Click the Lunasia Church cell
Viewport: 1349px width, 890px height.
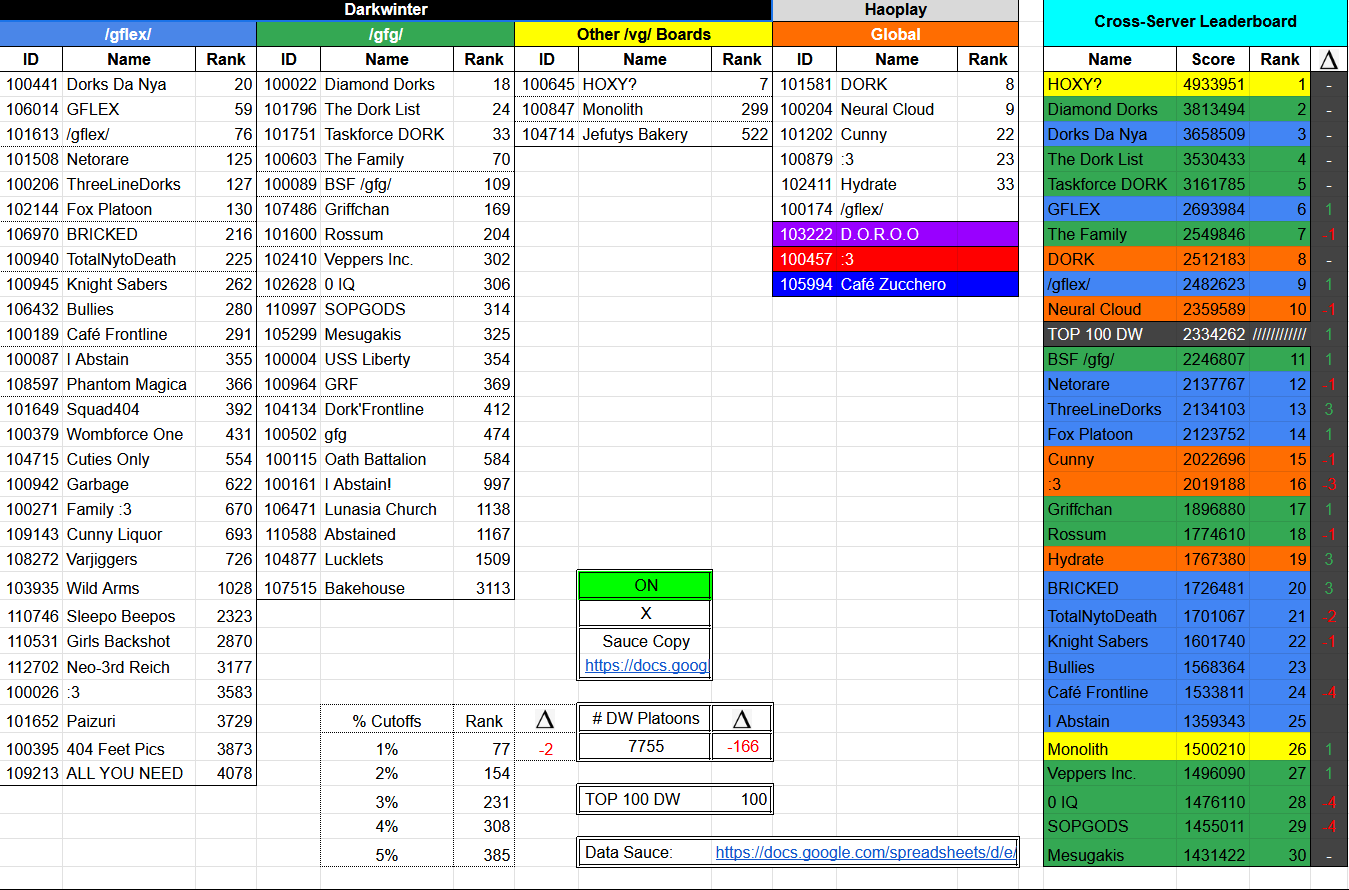(386, 509)
